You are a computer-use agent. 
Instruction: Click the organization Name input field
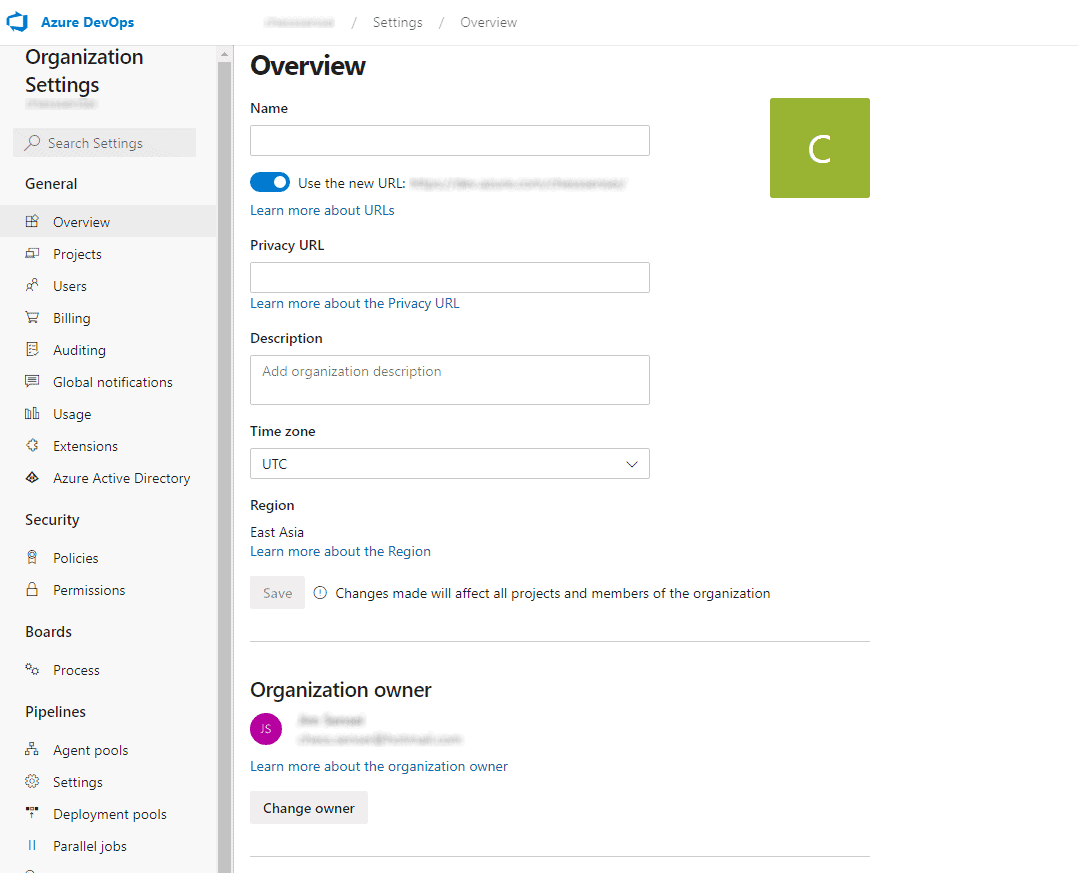(x=449, y=140)
